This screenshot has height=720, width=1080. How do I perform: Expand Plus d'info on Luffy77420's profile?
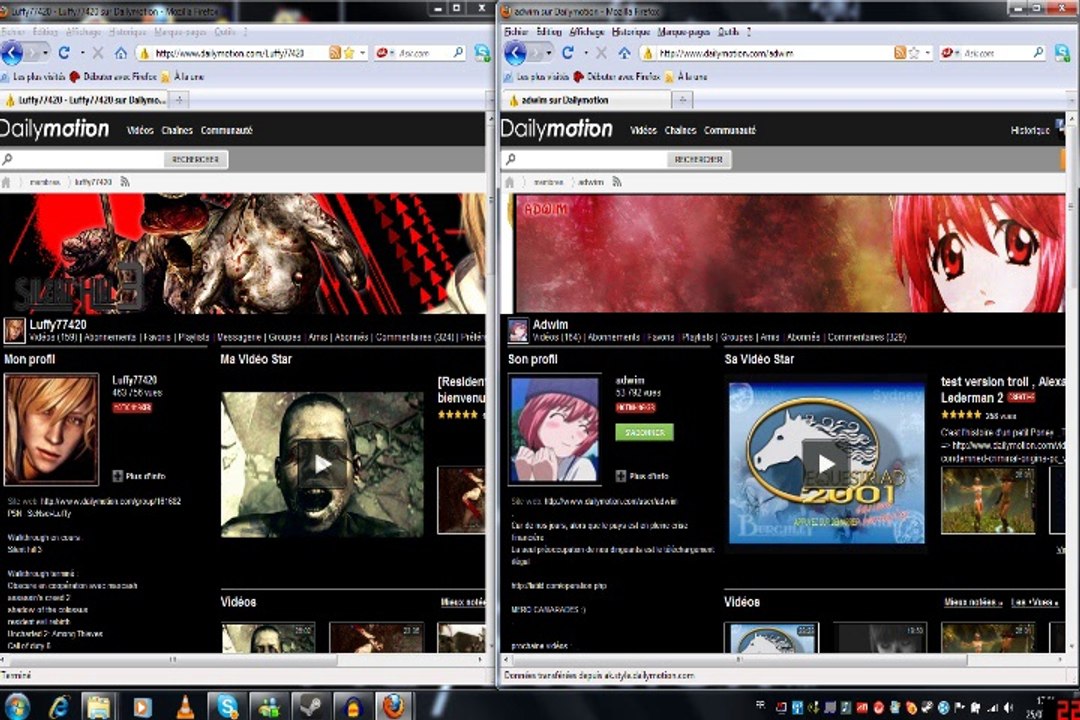click(x=139, y=476)
